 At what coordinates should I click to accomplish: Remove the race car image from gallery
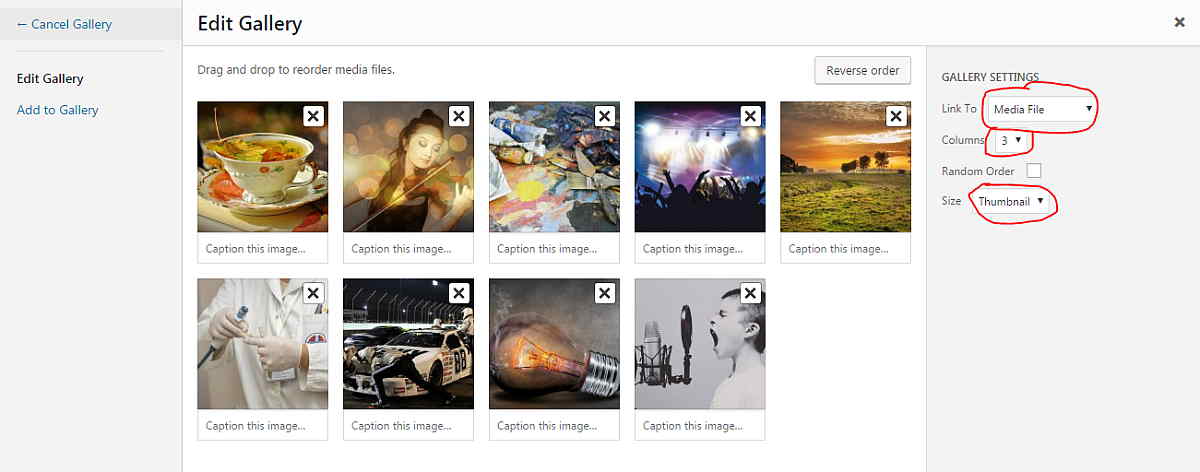click(459, 293)
